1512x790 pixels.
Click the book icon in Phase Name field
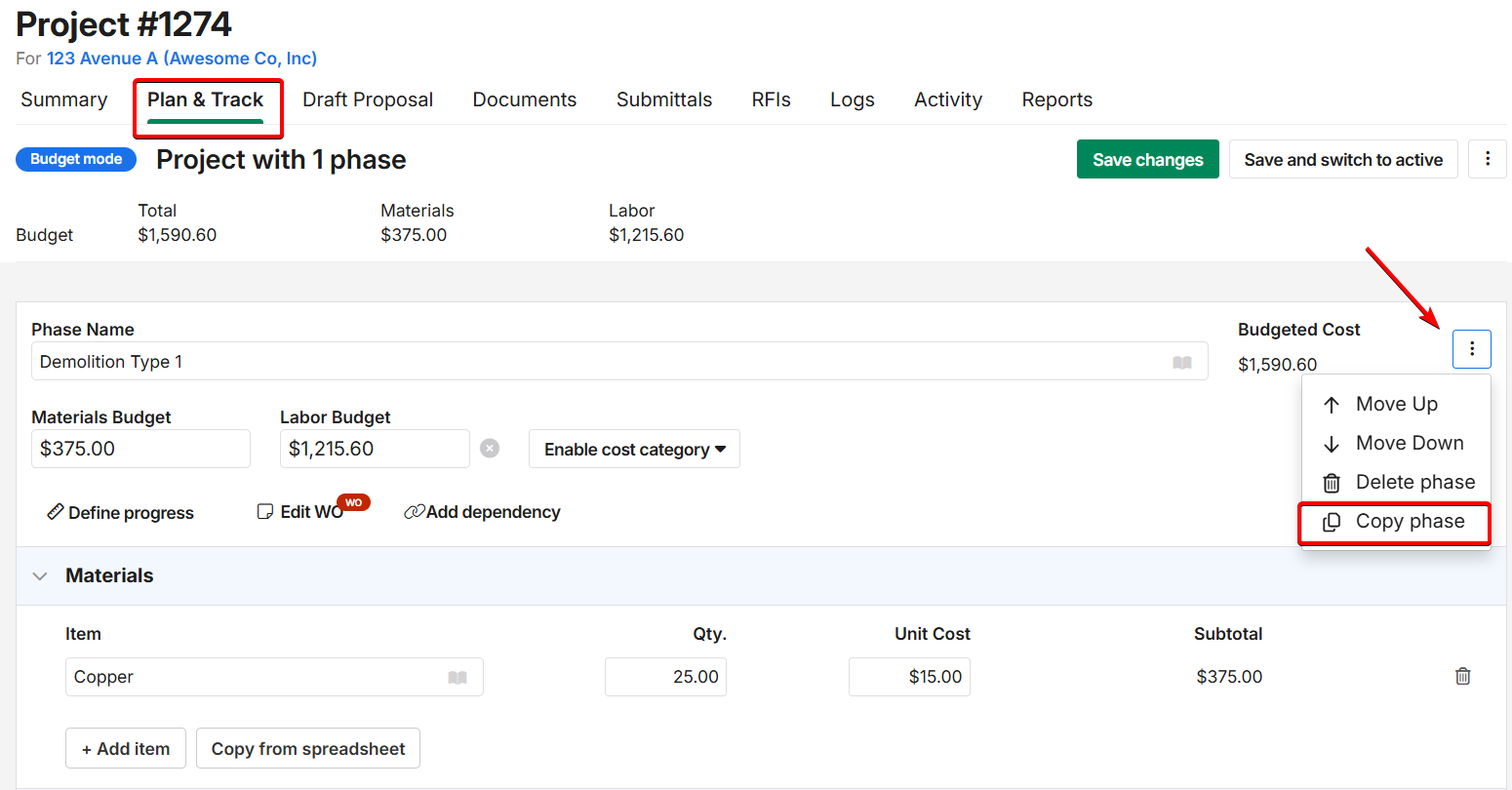[x=1181, y=362]
